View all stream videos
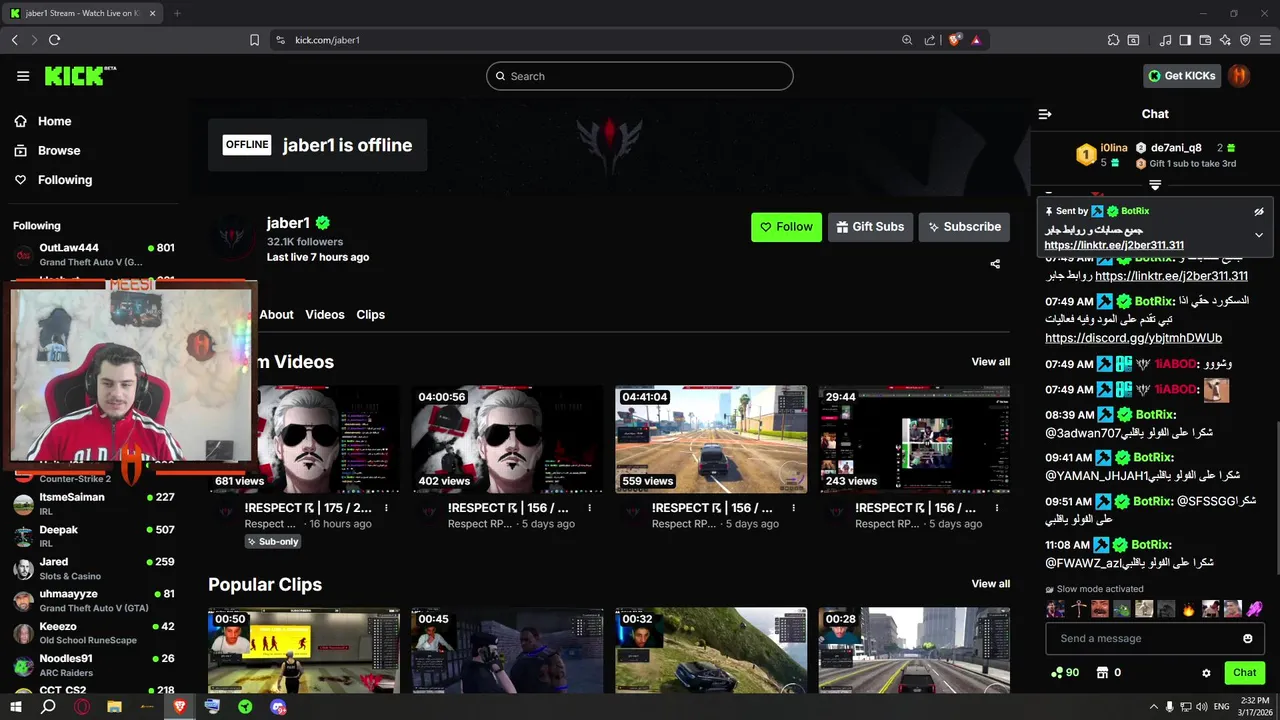Viewport: 1280px width, 720px height. click(x=990, y=362)
